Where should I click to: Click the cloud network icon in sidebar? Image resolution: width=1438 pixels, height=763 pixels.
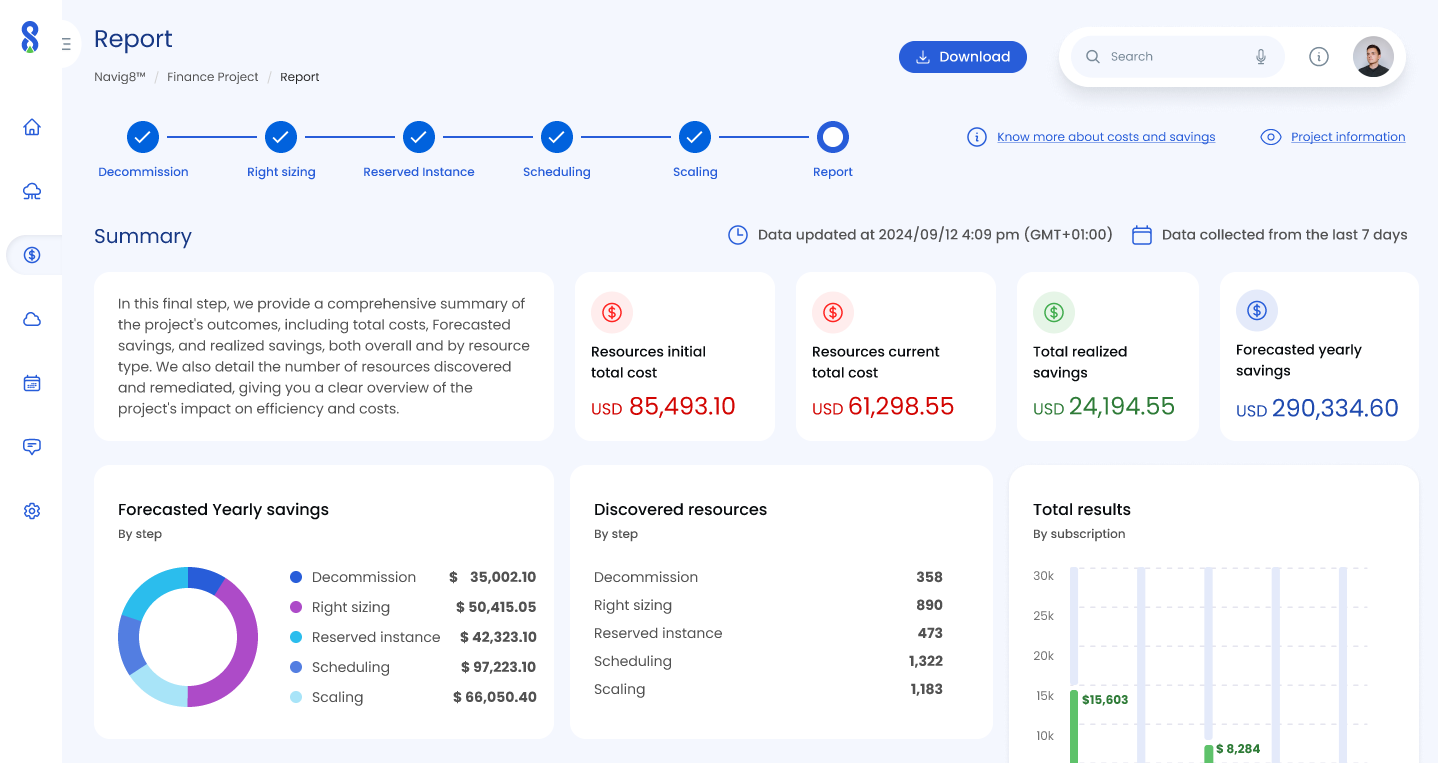click(32, 191)
